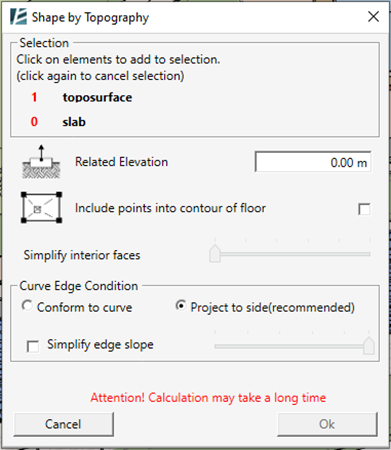Click the Cancel button

tap(63, 424)
